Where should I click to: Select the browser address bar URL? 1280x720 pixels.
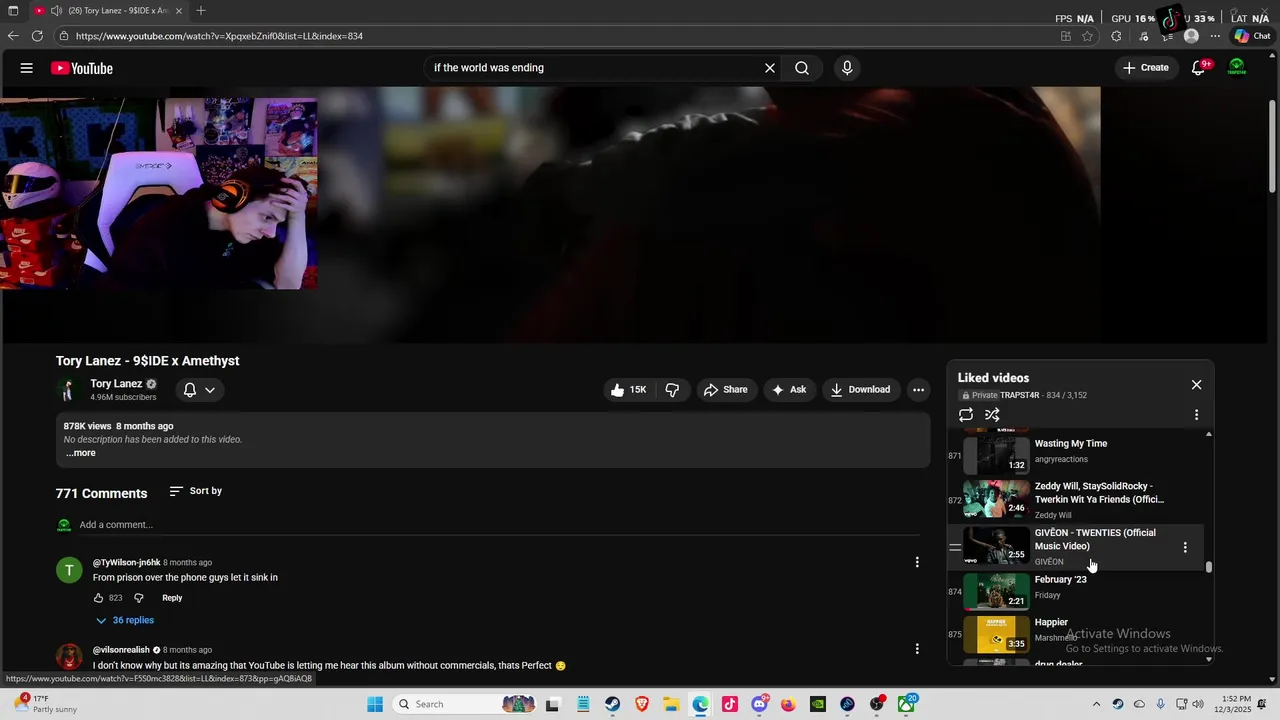(x=219, y=36)
